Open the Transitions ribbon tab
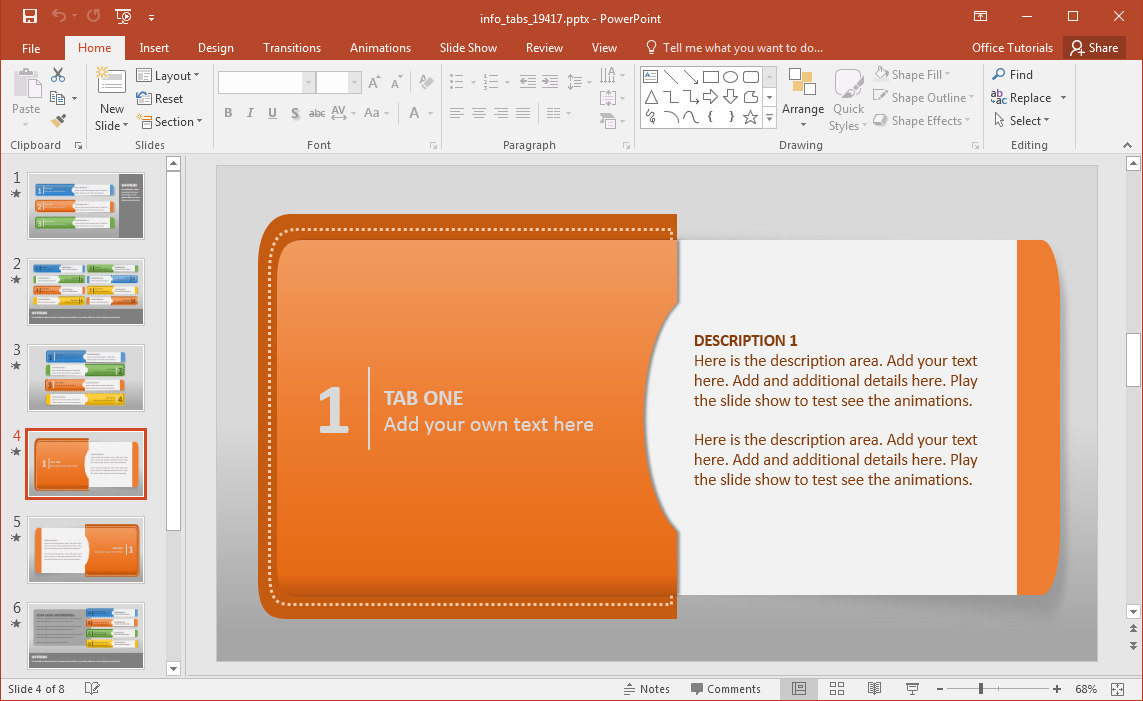Screen dimensions: 1143x701 tap(292, 48)
